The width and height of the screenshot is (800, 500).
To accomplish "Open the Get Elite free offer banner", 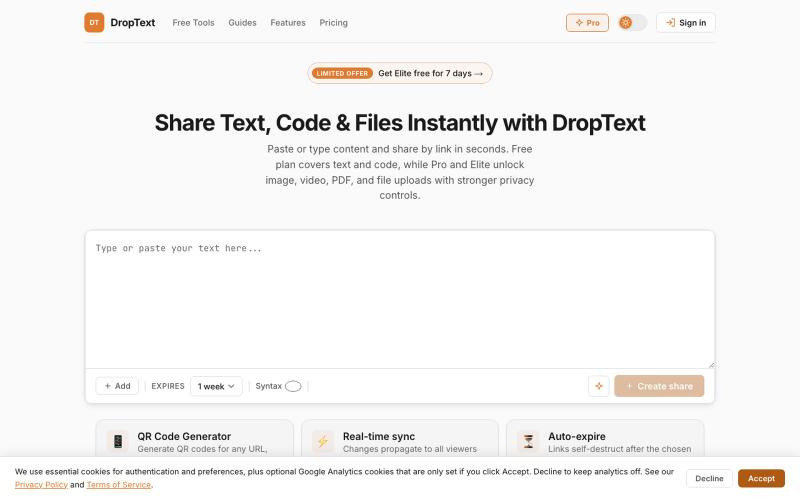I will (x=399, y=73).
